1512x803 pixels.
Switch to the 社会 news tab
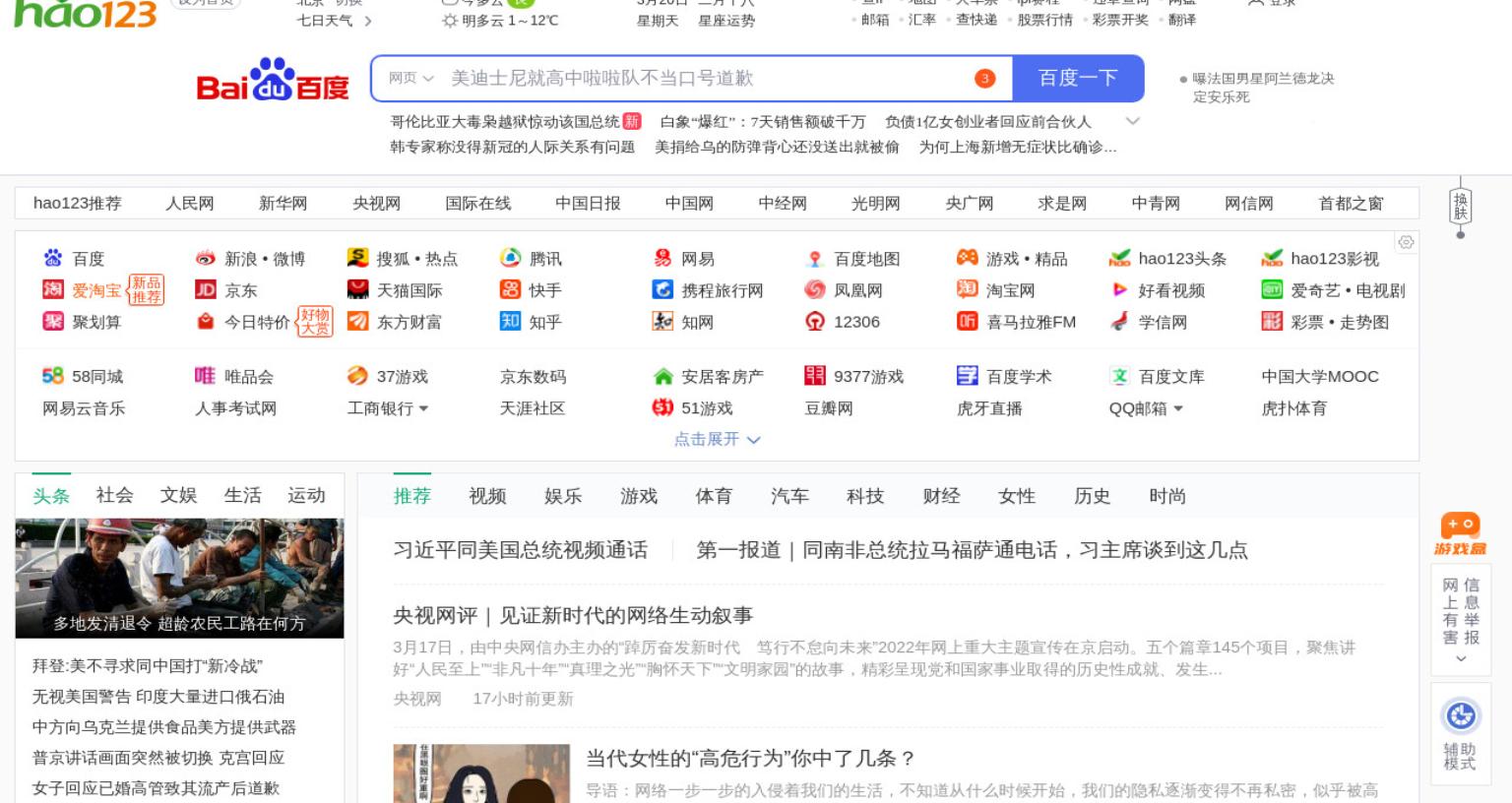click(114, 495)
